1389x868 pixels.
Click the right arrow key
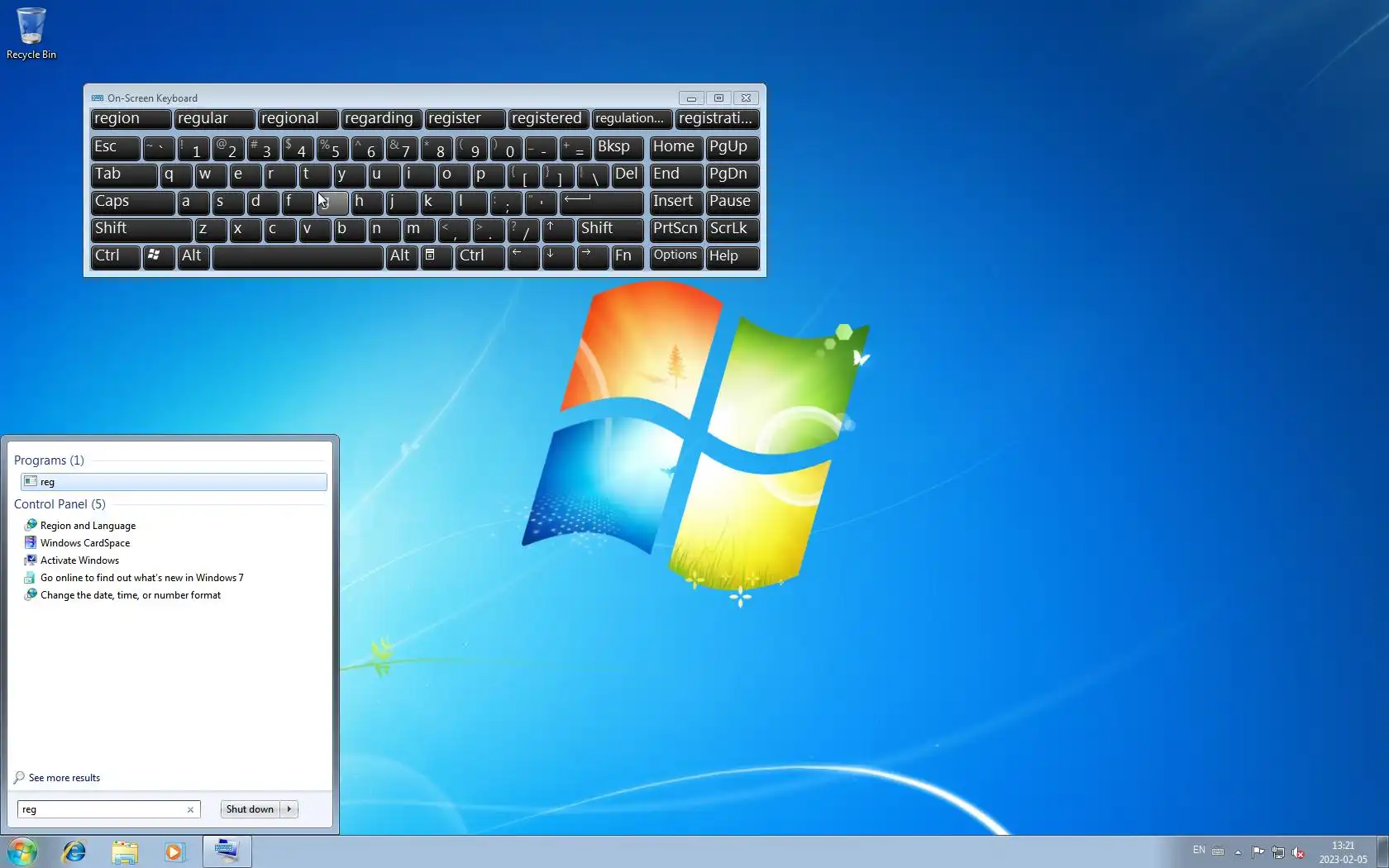point(593,257)
